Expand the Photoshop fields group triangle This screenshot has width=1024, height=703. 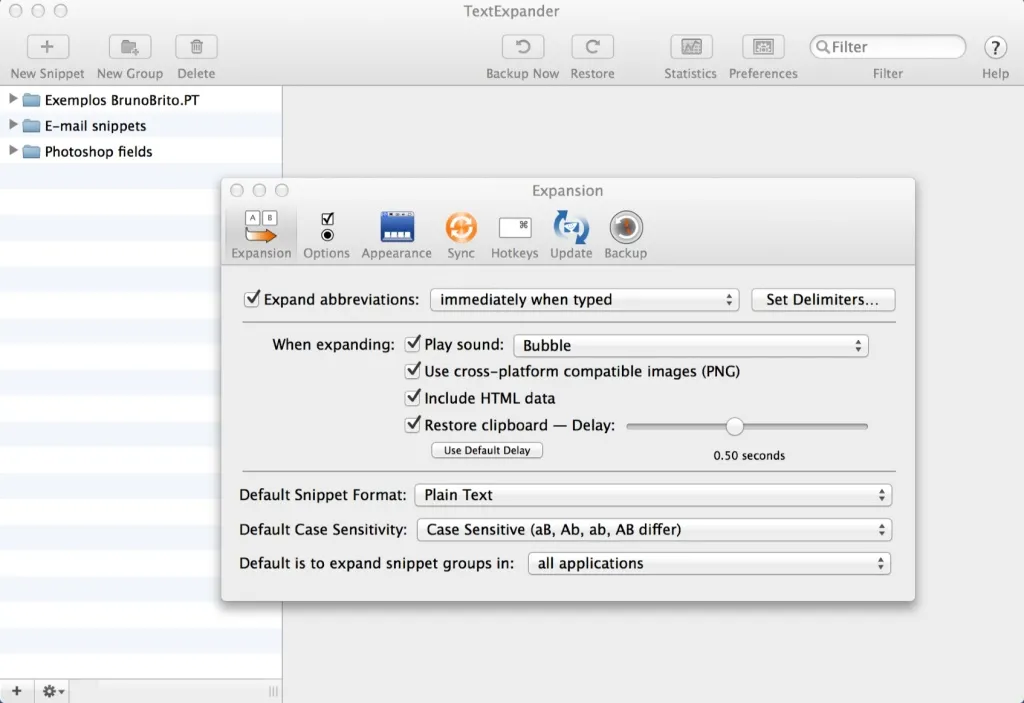point(12,151)
